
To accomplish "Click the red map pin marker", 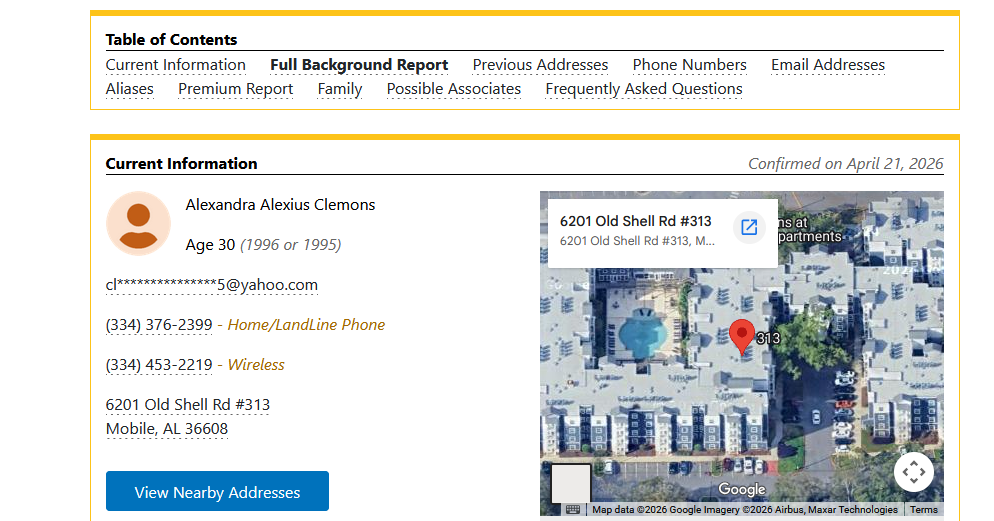I will pyautogui.click(x=741, y=336).
